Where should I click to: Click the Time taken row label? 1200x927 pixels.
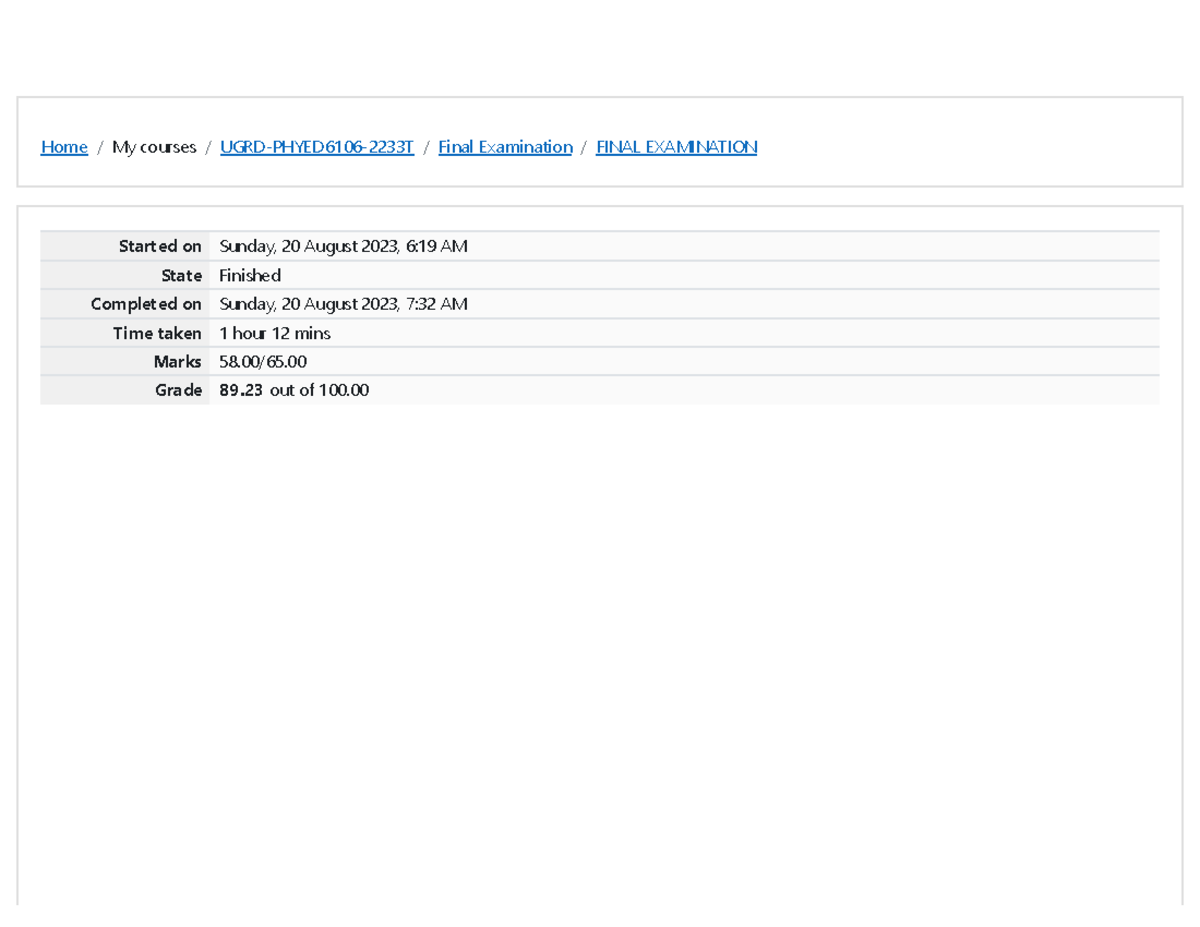click(157, 333)
